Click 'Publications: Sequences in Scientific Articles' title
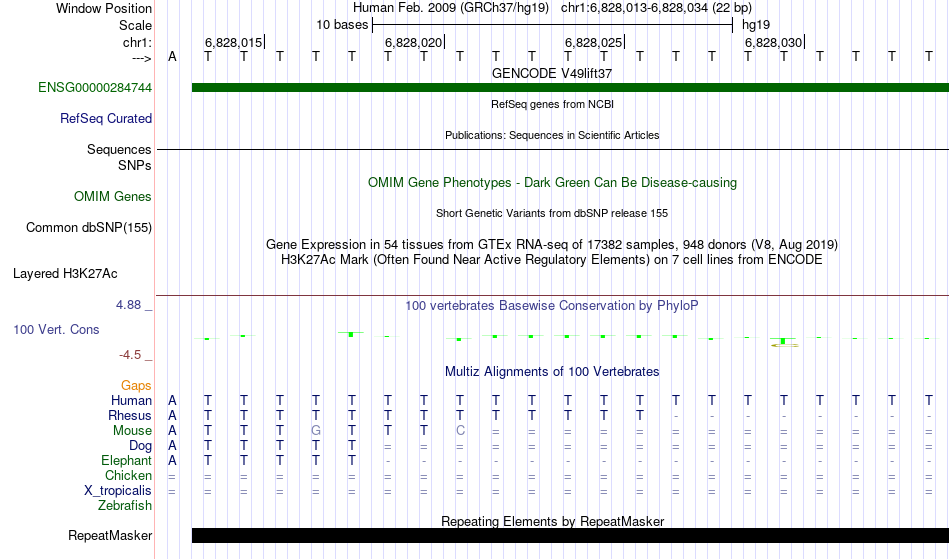Viewport: 950px width, 559px height. (x=552, y=135)
